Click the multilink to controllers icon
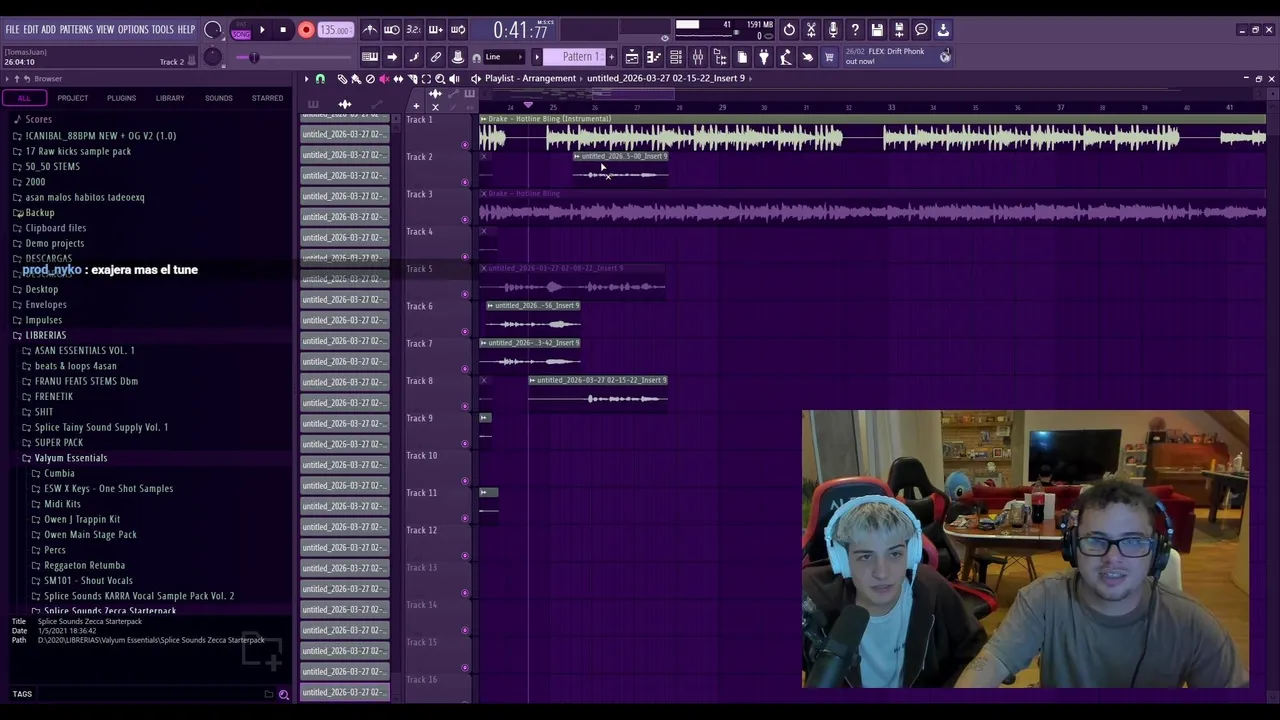This screenshot has height=720, width=1280. [x=436, y=57]
